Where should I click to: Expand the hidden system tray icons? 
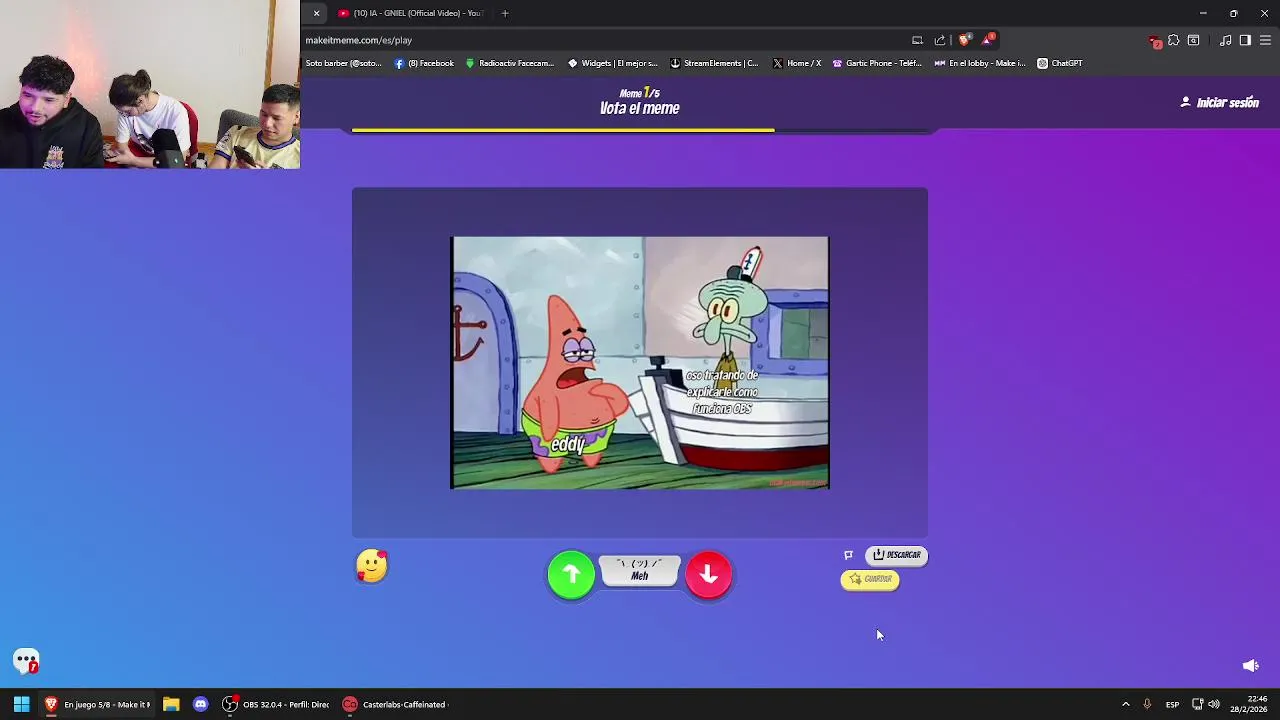coord(1125,704)
